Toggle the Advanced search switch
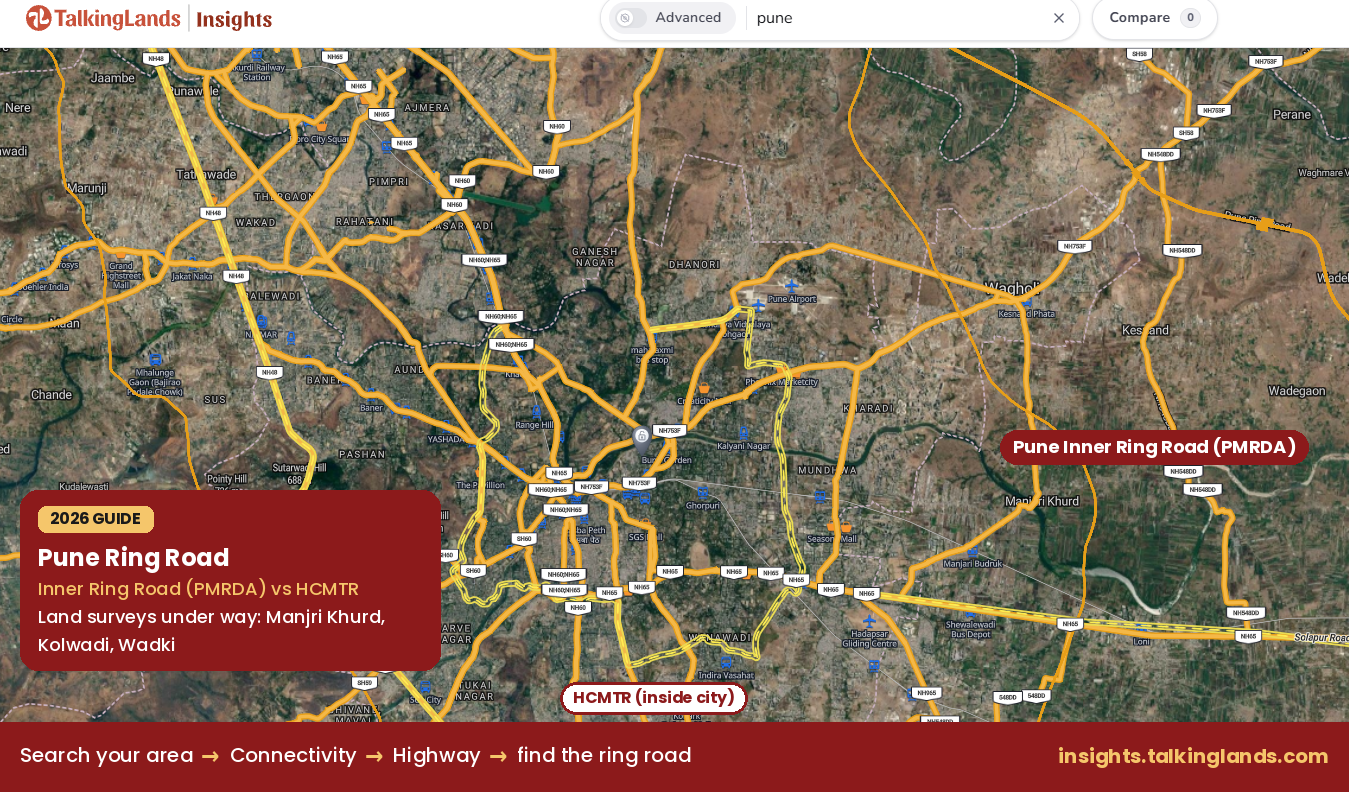The height and width of the screenshot is (792, 1349). pos(630,18)
